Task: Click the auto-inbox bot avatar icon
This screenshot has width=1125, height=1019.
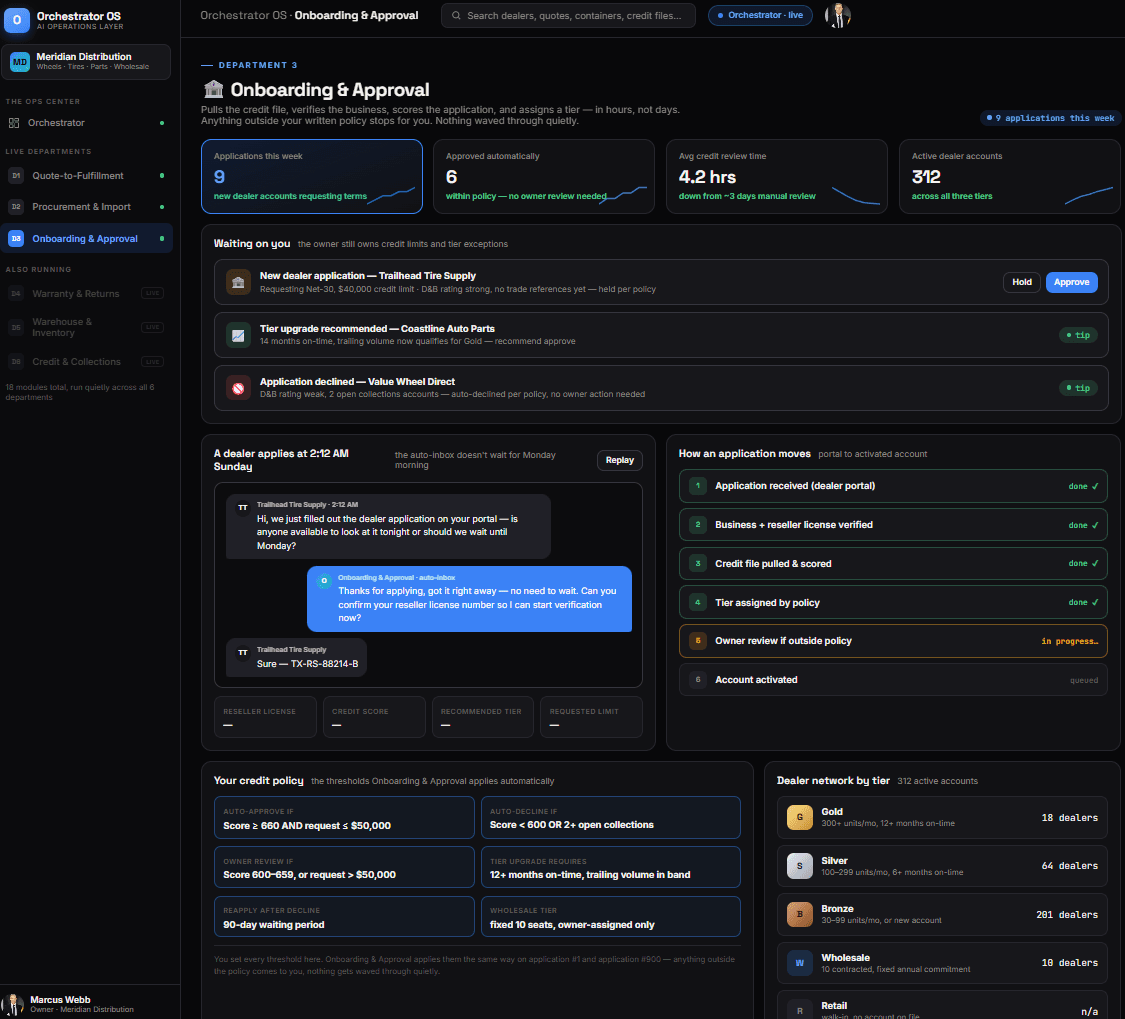Action: [324, 581]
